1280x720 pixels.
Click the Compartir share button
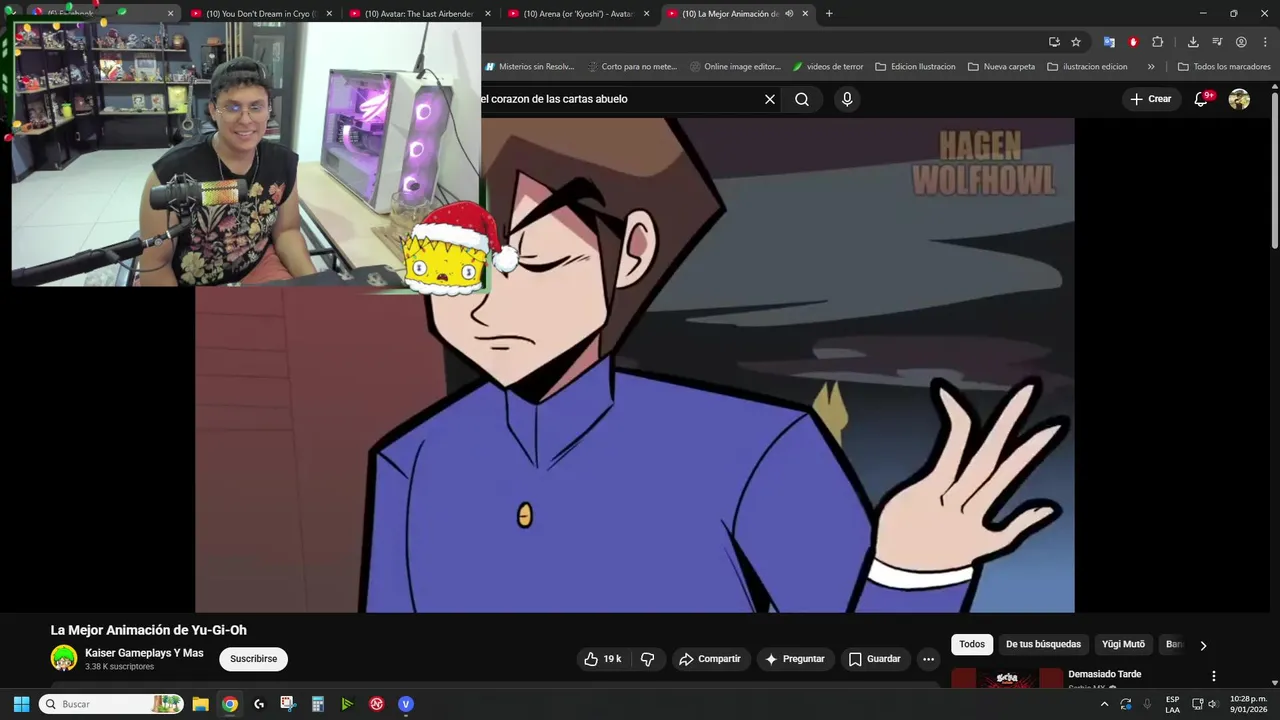pyautogui.click(x=710, y=659)
